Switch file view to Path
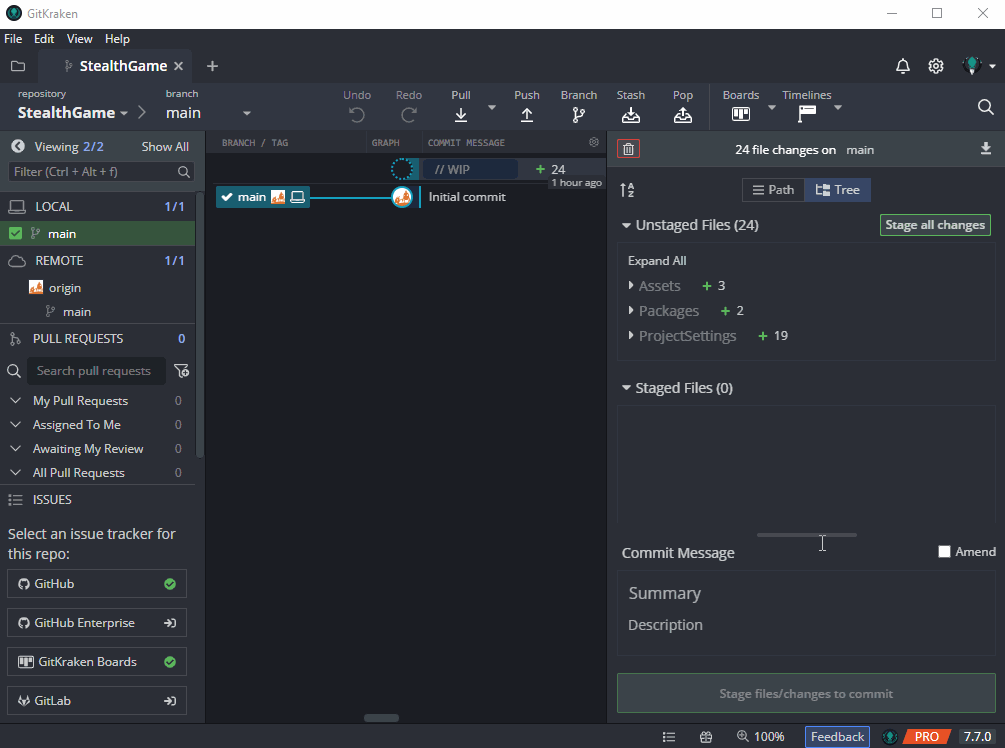Viewport: 1005px width, 748px height. pos(773,190)
